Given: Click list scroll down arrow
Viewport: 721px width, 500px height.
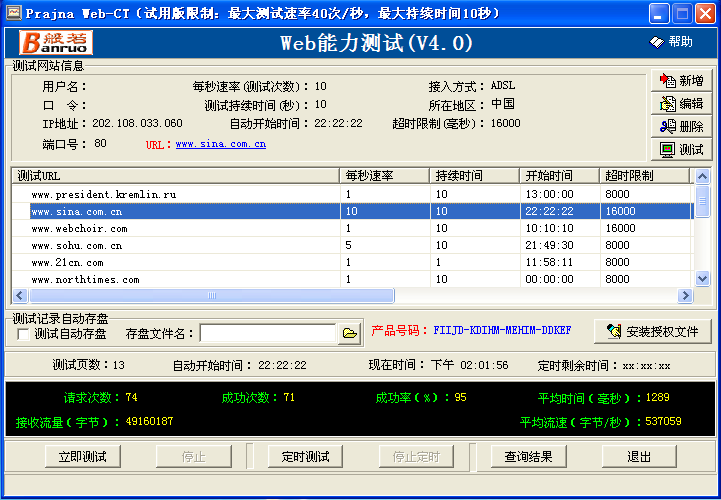Looking at the screenshot, I should tap(702, 278).
